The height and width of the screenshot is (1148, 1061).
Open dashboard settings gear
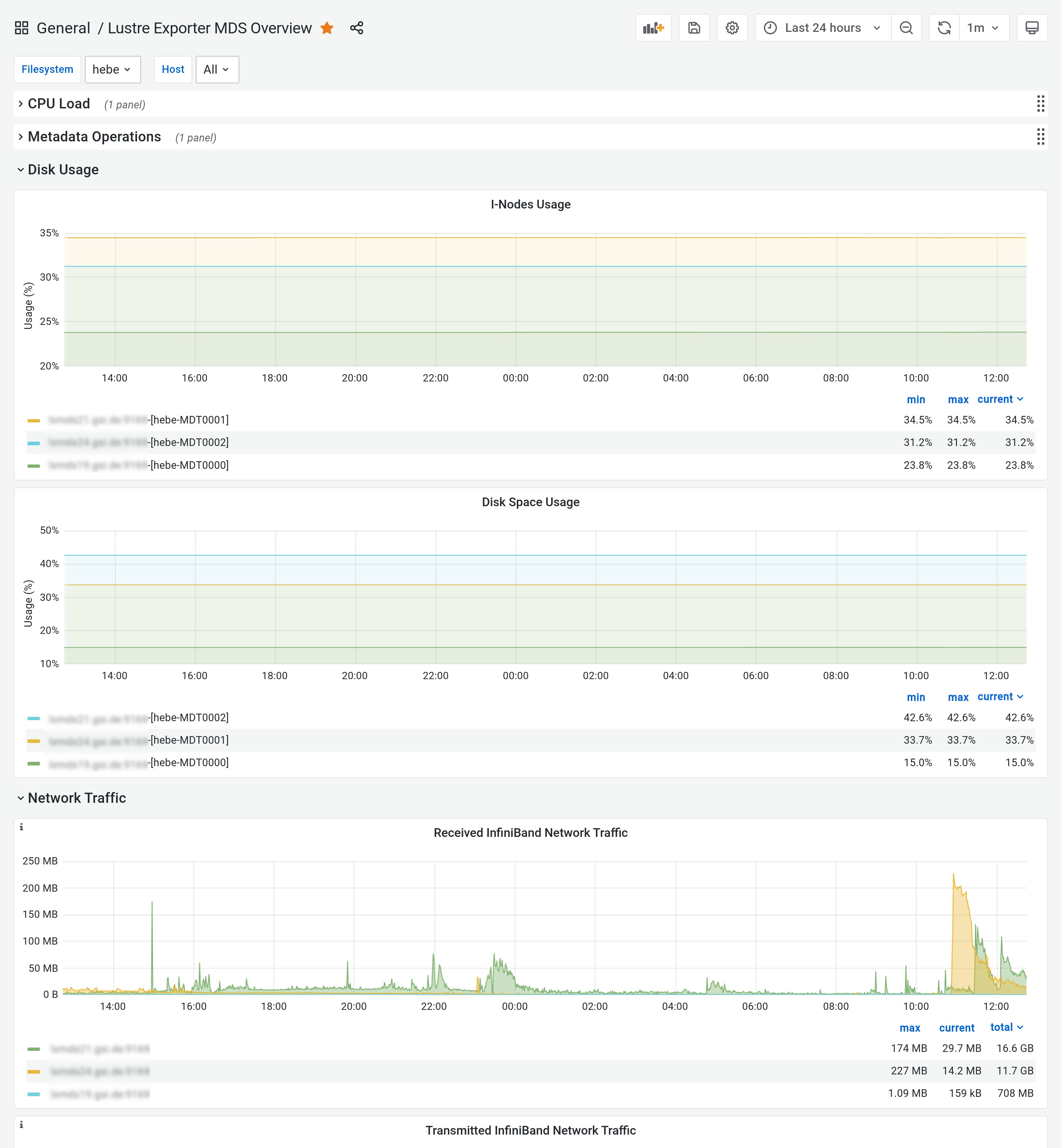pos(731,28)
